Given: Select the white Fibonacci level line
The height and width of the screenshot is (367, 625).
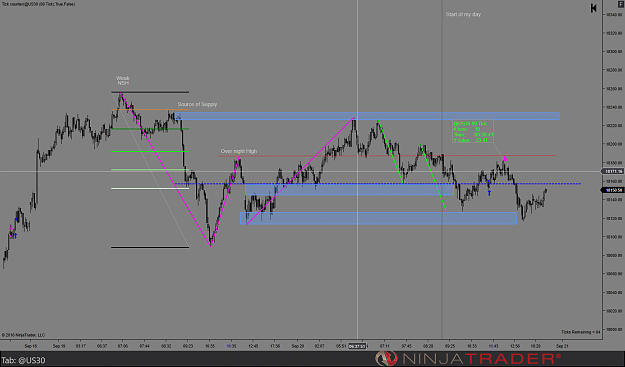Looking at the screenshot, I should tap(150, 188).
